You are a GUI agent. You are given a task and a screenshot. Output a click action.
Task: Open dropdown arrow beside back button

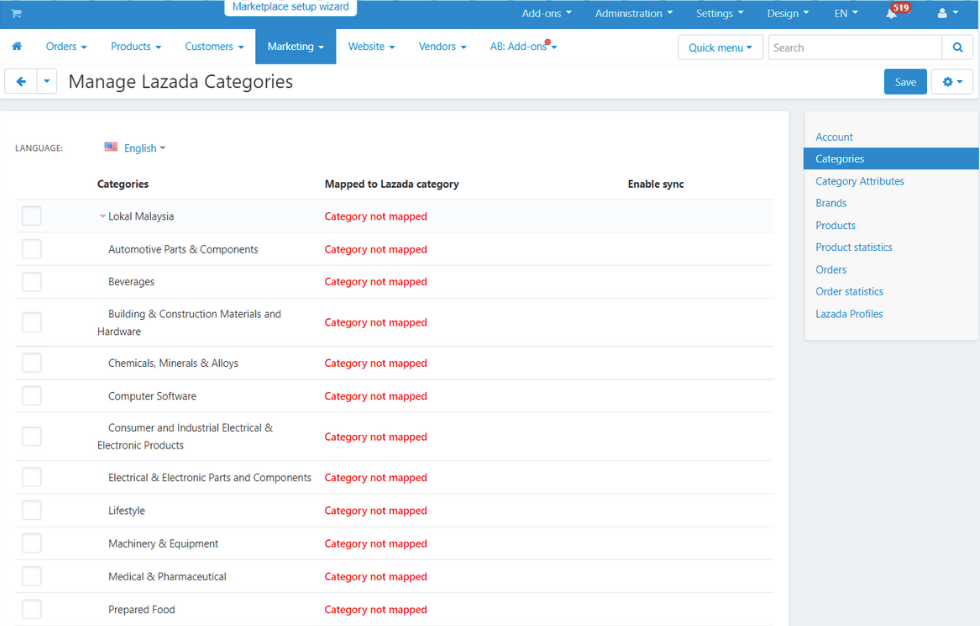[47, 82]
